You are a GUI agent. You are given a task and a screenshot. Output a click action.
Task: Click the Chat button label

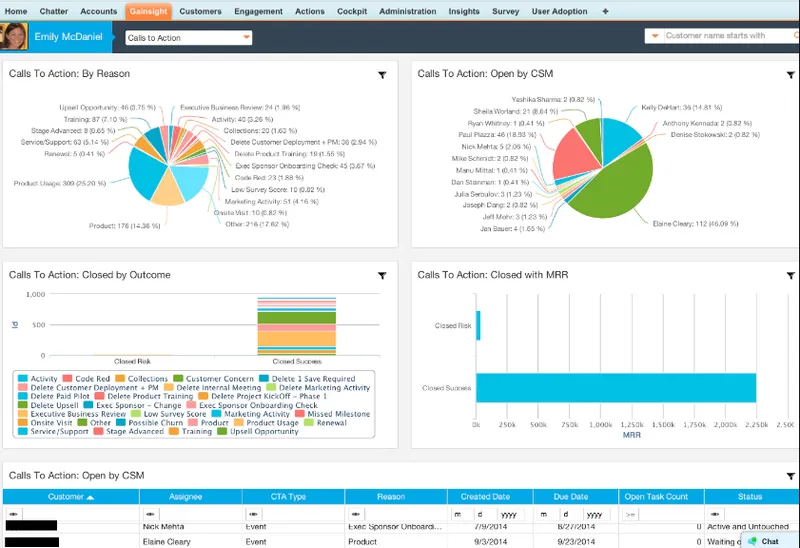[770, 541]
